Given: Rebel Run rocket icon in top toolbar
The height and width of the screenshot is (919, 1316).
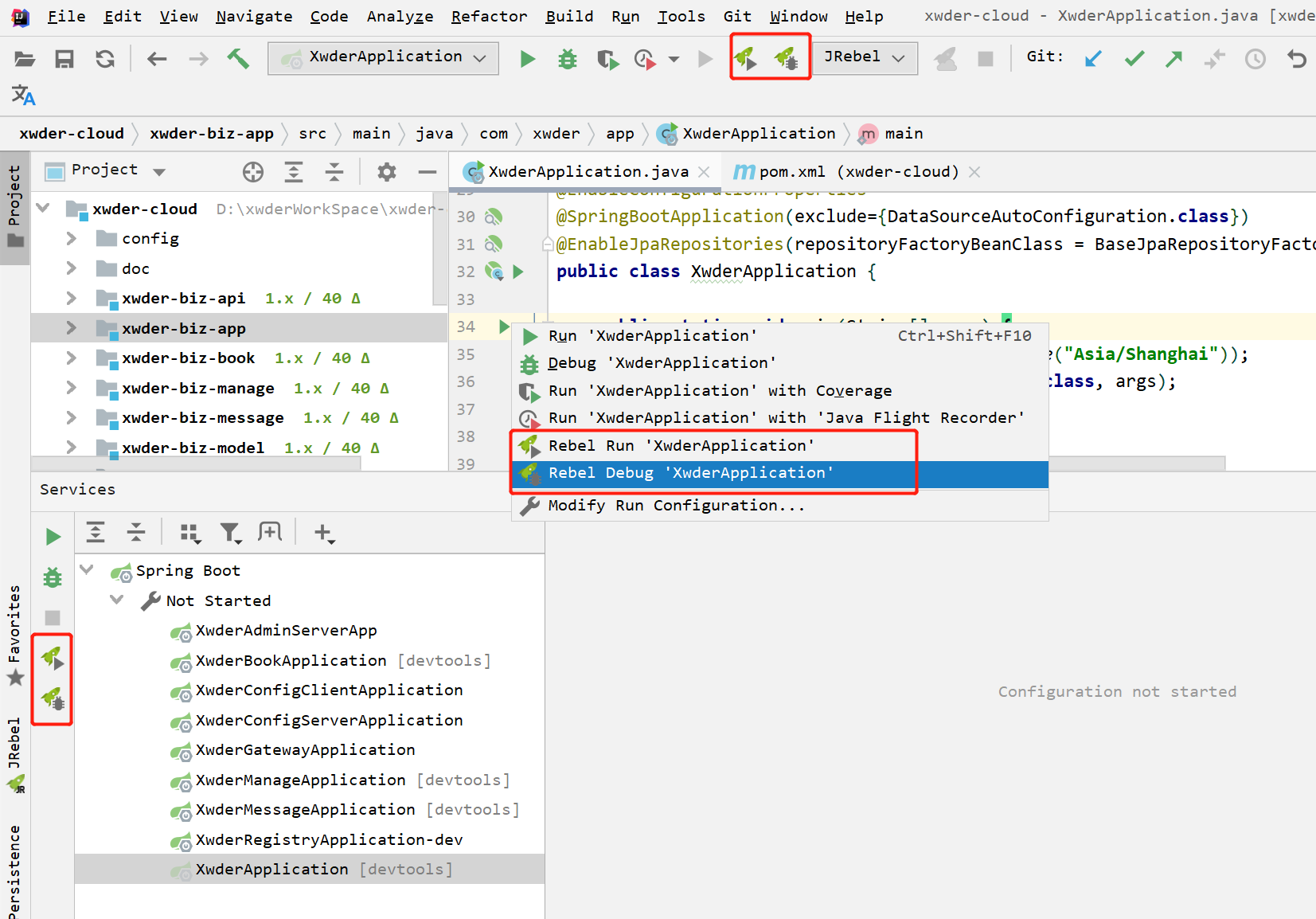Looking at the screenshot, I should tap(745, 57).
